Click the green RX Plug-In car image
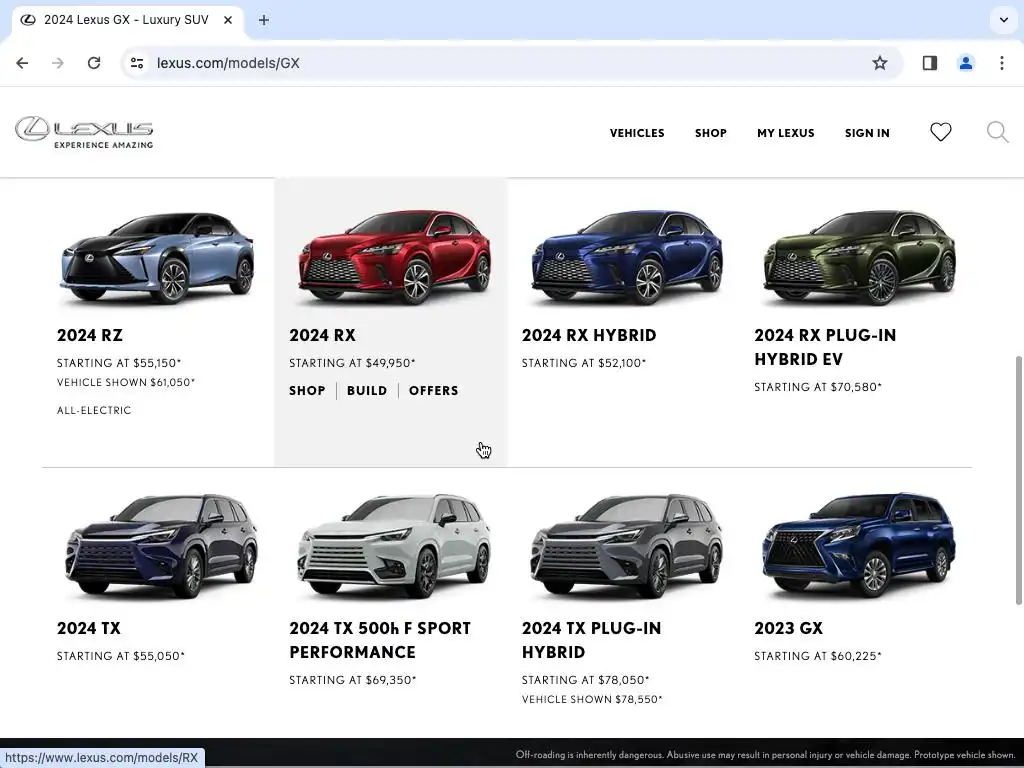 (x=859, y=257)
